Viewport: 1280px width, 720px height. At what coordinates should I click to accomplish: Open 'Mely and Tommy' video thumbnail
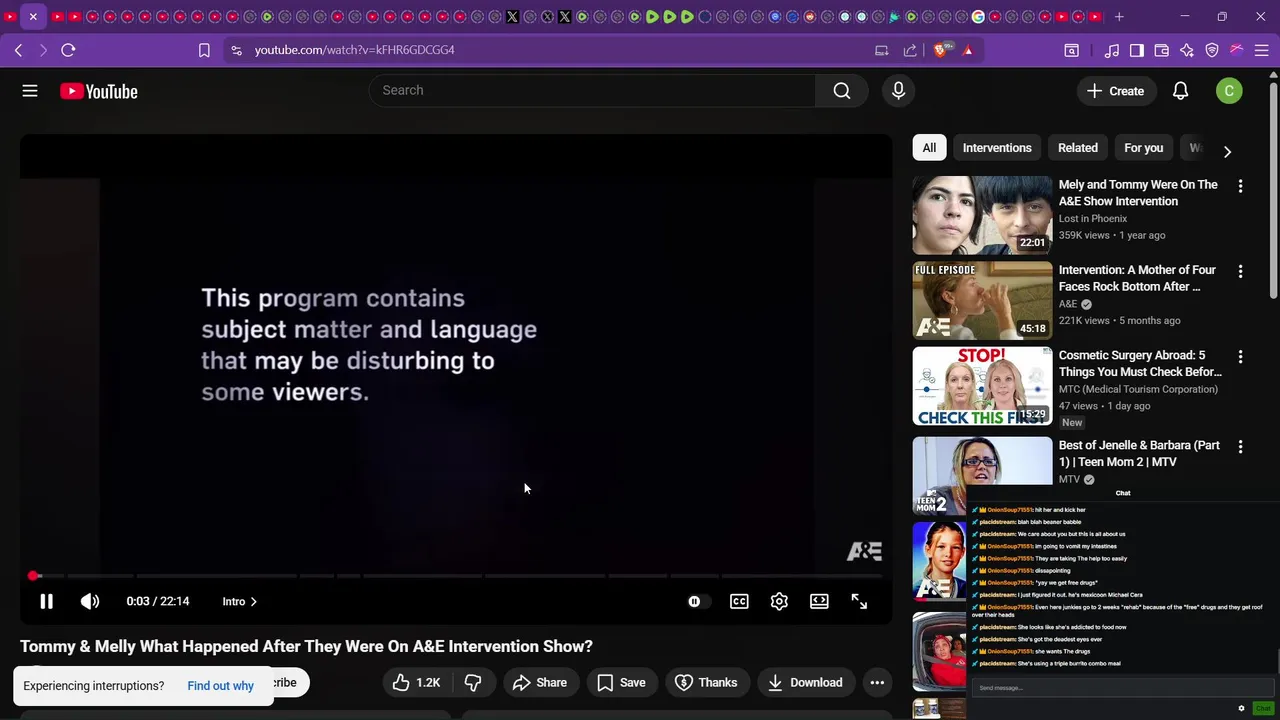[982, 215]
